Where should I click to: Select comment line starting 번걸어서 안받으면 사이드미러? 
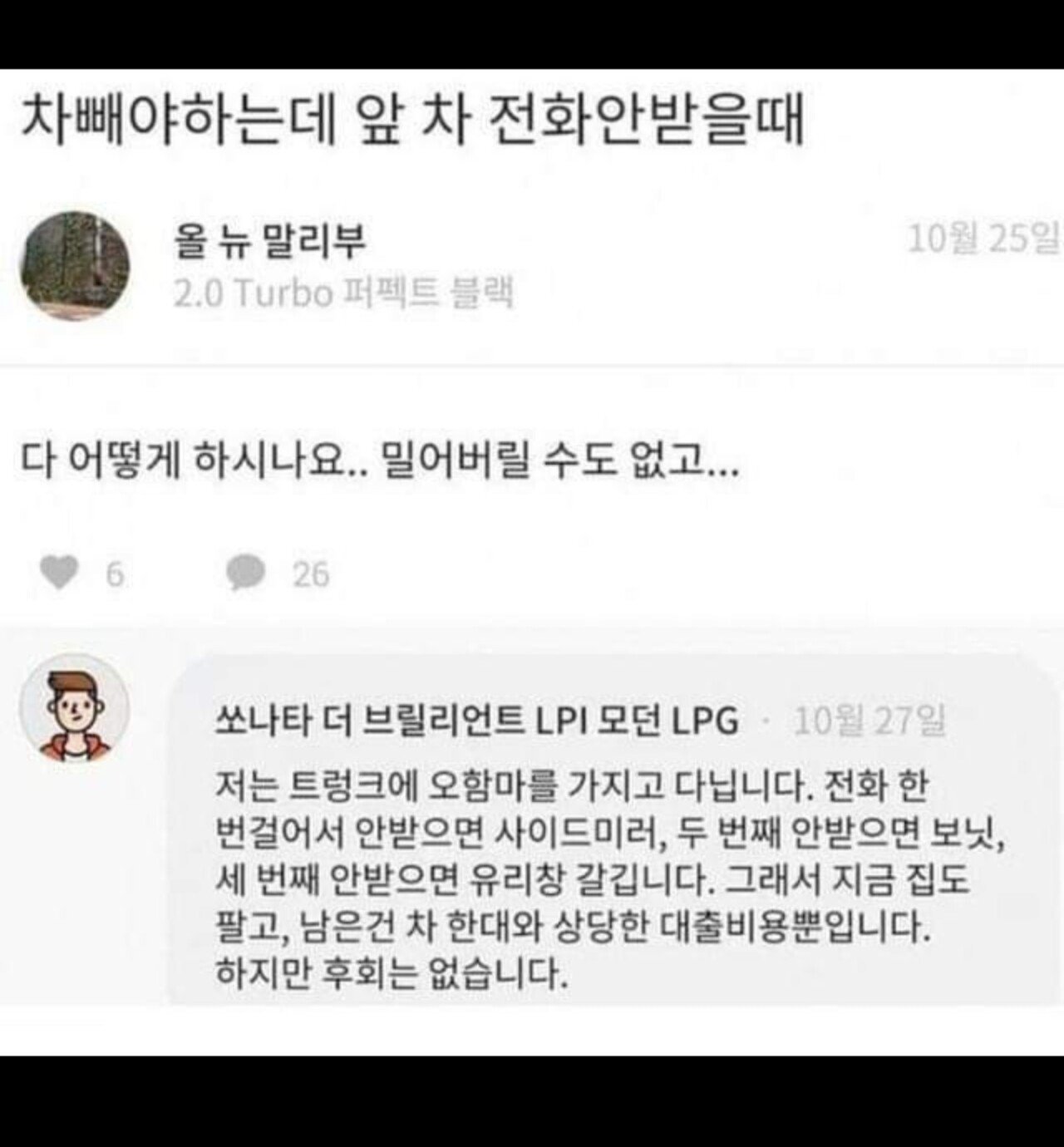610,834
